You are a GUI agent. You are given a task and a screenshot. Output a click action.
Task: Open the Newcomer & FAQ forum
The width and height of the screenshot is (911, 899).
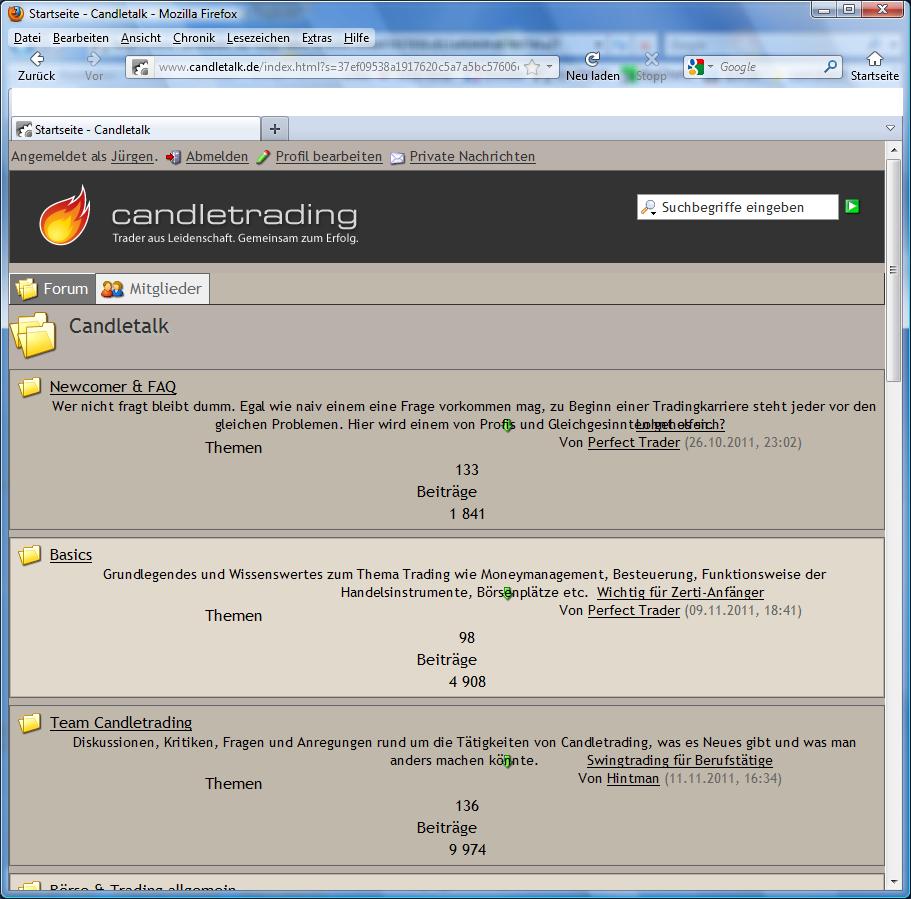pos(113,387)
